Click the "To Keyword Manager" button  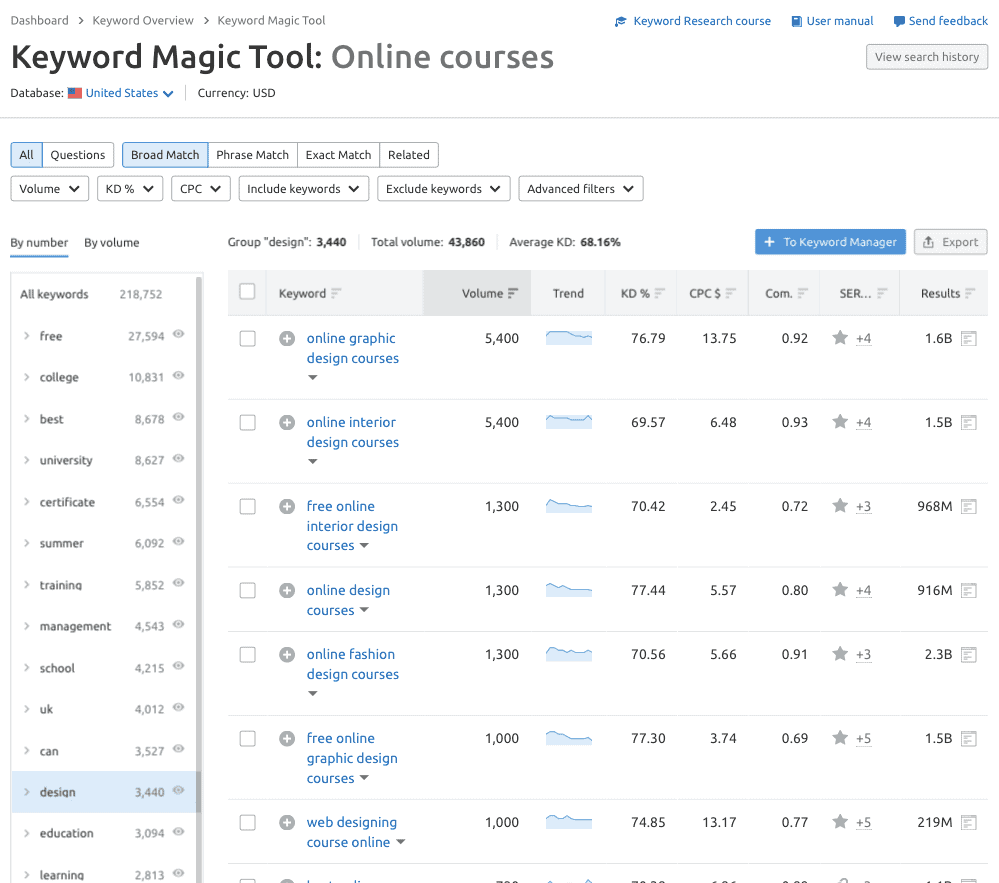point(830,241)
